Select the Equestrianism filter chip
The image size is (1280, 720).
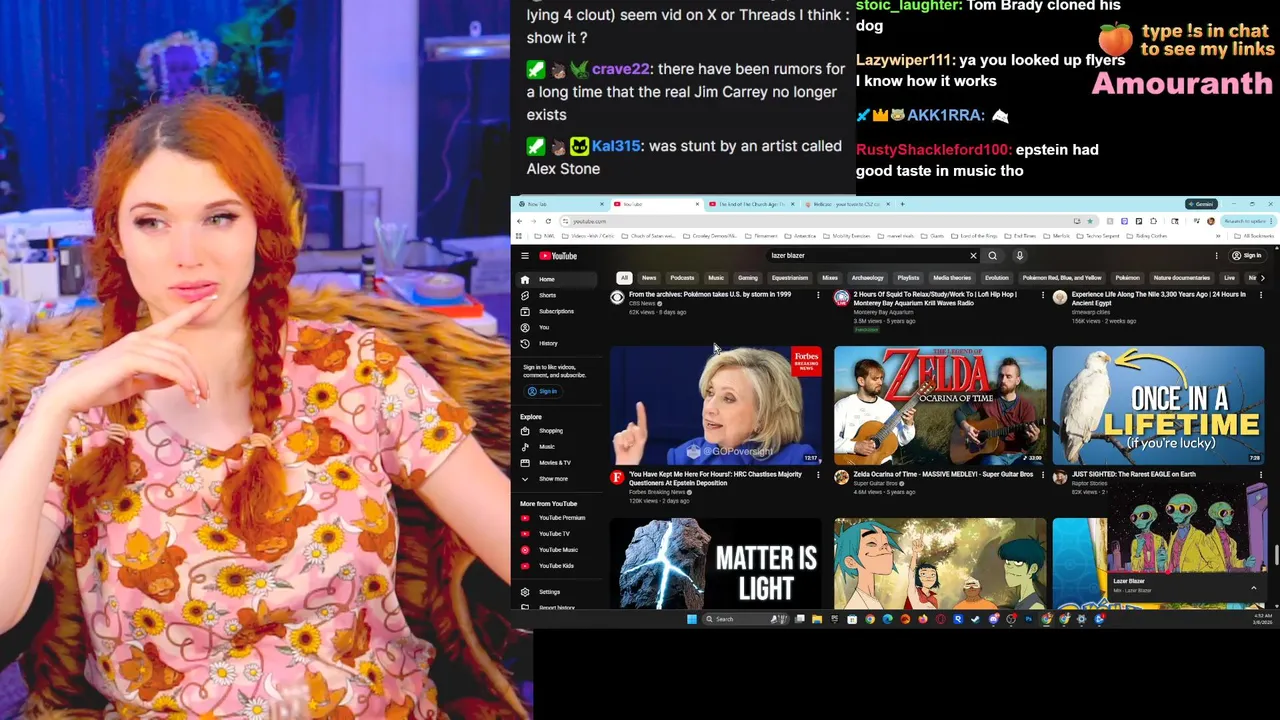point(789,278)
